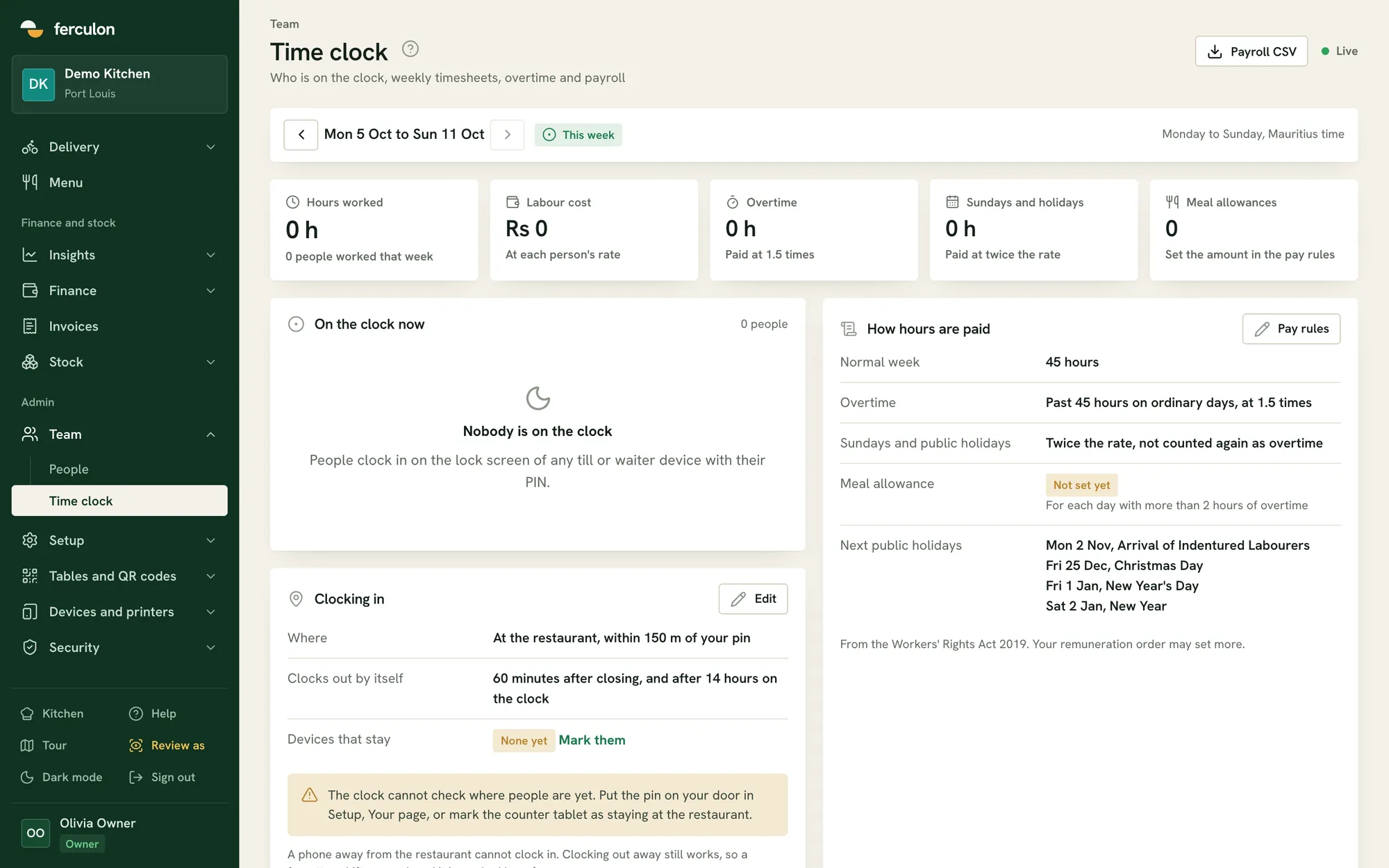This screenshot has width=1389, height=868.
Task: Expand the Stock section chevron
Action: (x=210, y=362)
